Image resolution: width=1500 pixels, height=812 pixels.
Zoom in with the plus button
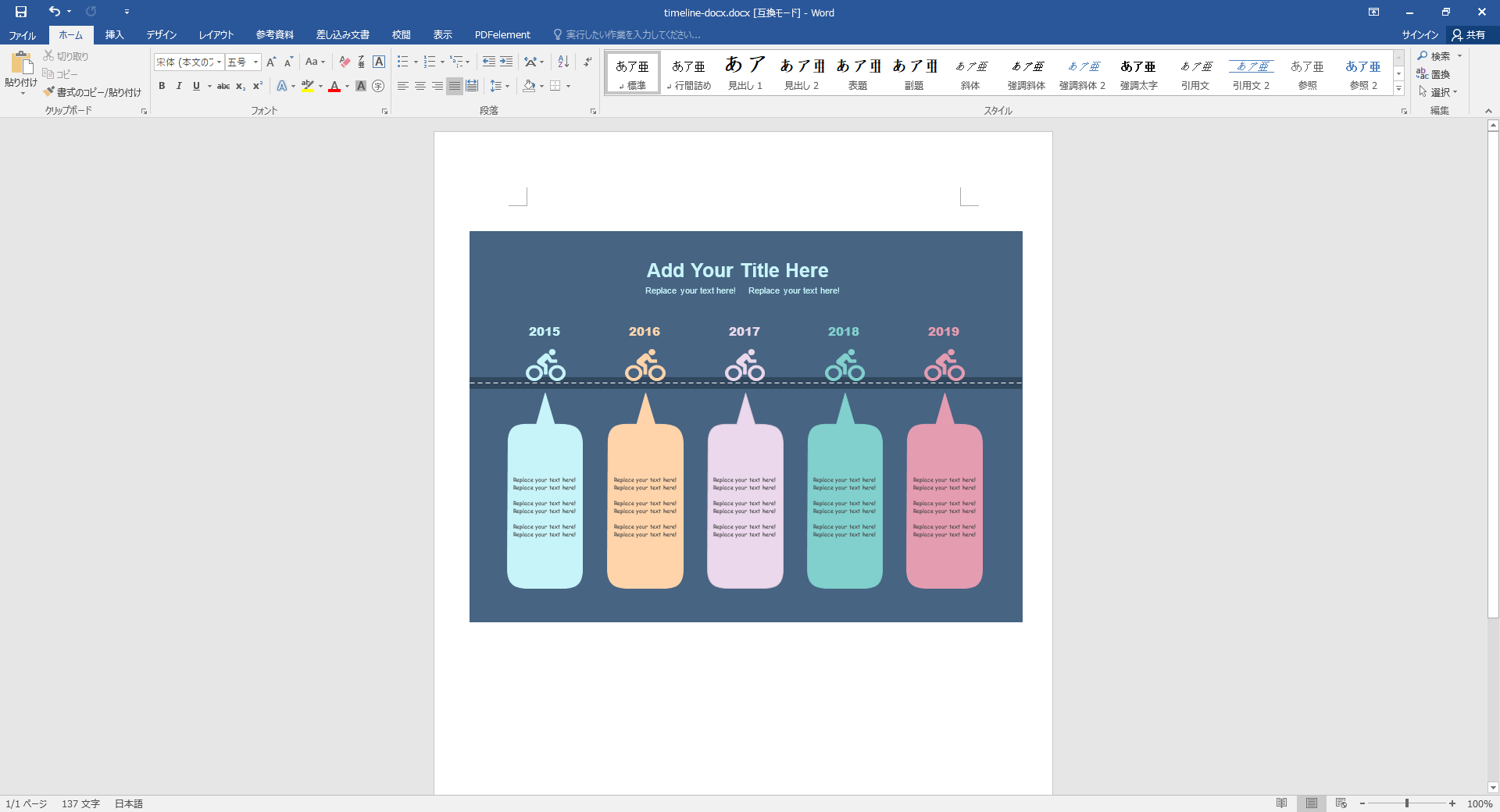tap(1452, 803)
